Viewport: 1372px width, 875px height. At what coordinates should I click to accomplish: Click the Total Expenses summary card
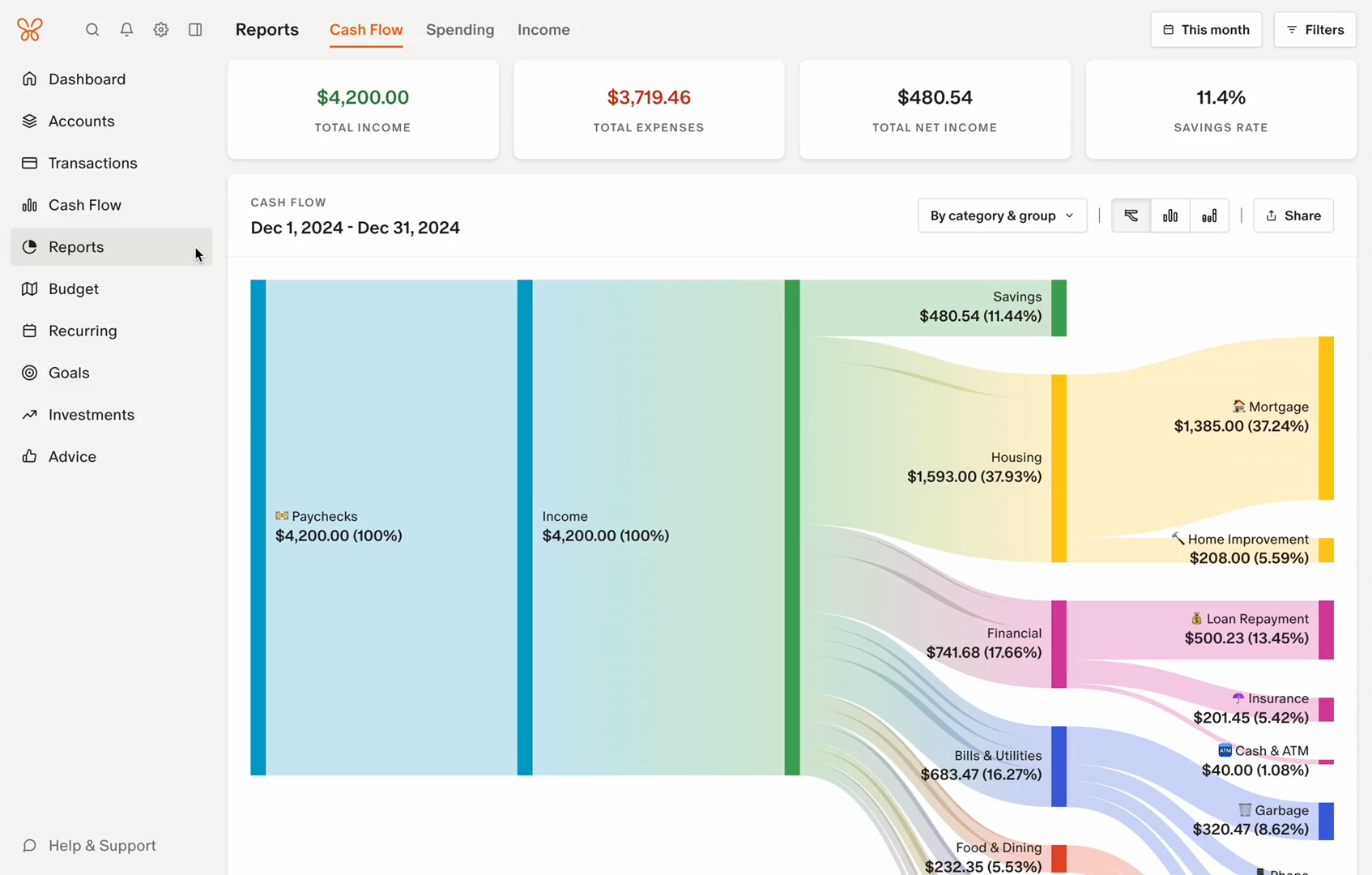tap(649, 109)
